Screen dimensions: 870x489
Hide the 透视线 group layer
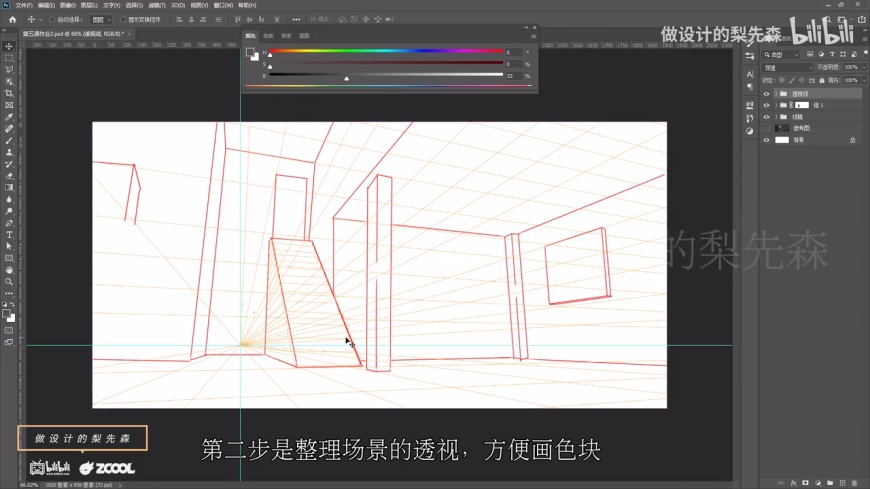tap(766, 94)
